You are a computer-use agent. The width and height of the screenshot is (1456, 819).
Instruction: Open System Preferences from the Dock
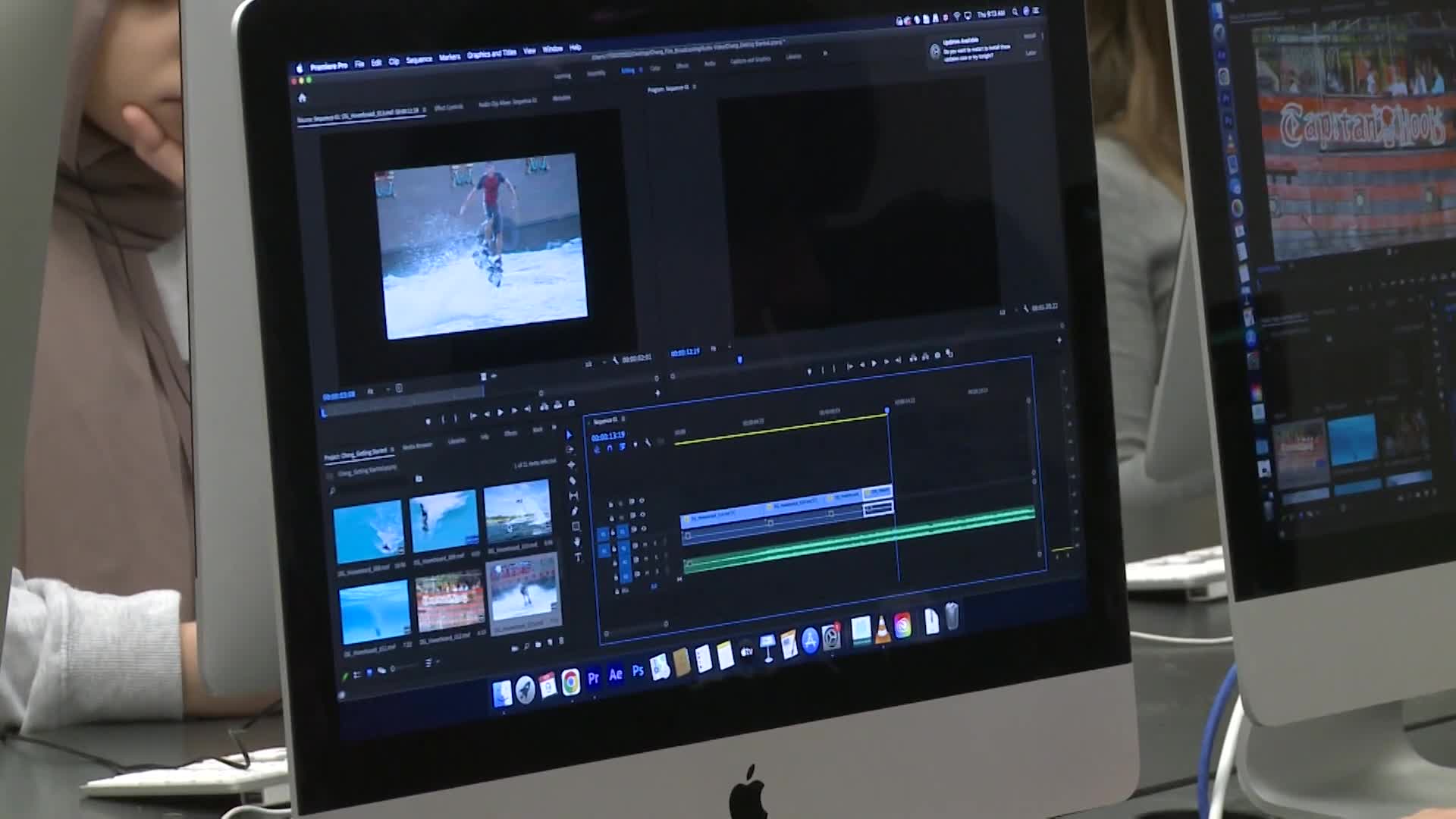pyautogui.click(x=832, y=637)
